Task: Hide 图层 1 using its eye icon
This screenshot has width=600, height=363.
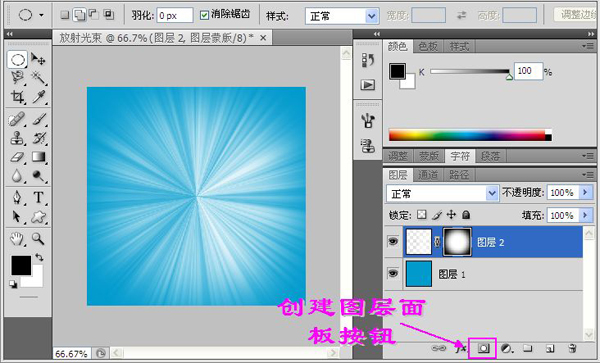Action: pos(393,273)
